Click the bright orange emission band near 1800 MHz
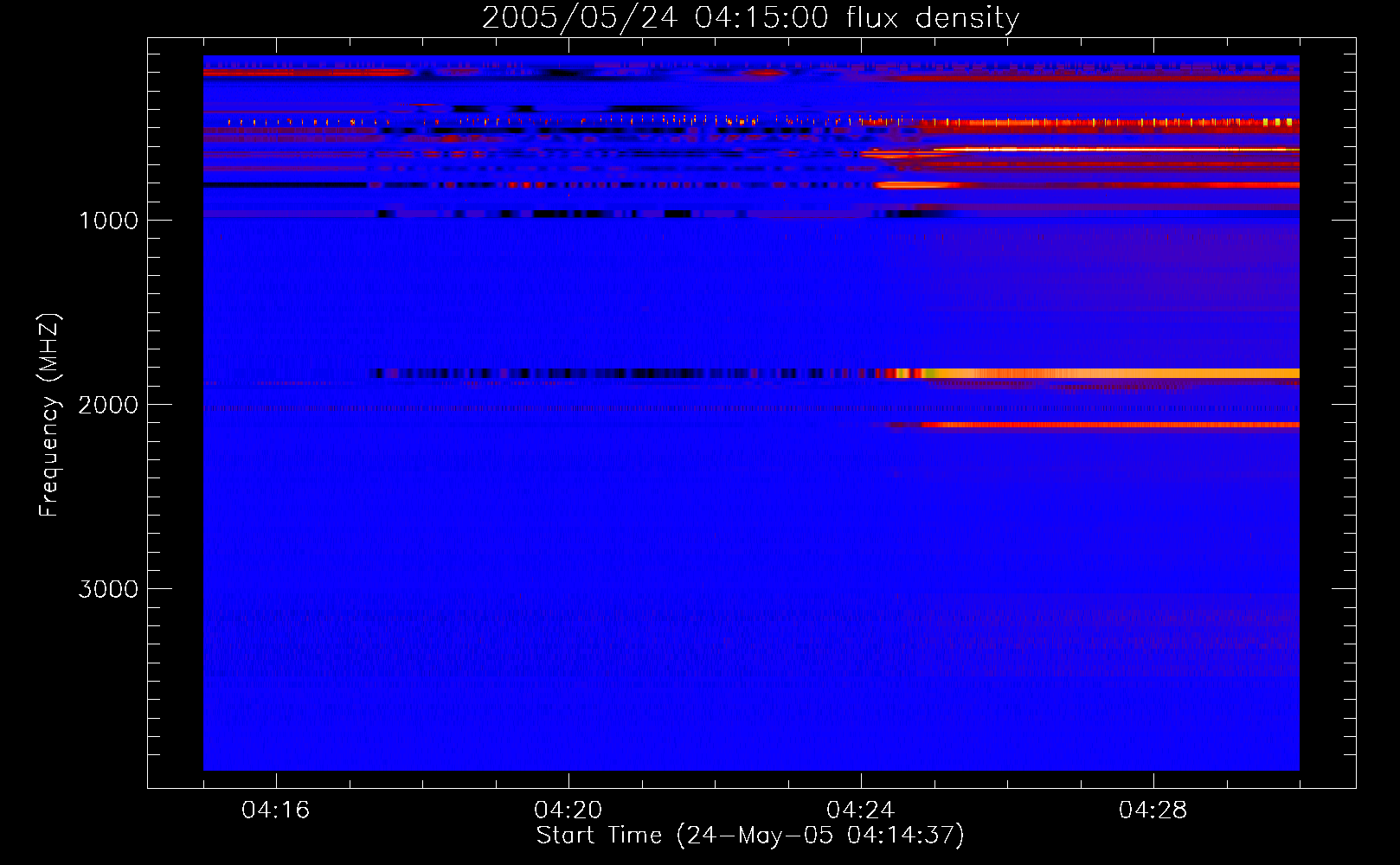This screenshot has height=865, width=1400. tap(1112, 374)
